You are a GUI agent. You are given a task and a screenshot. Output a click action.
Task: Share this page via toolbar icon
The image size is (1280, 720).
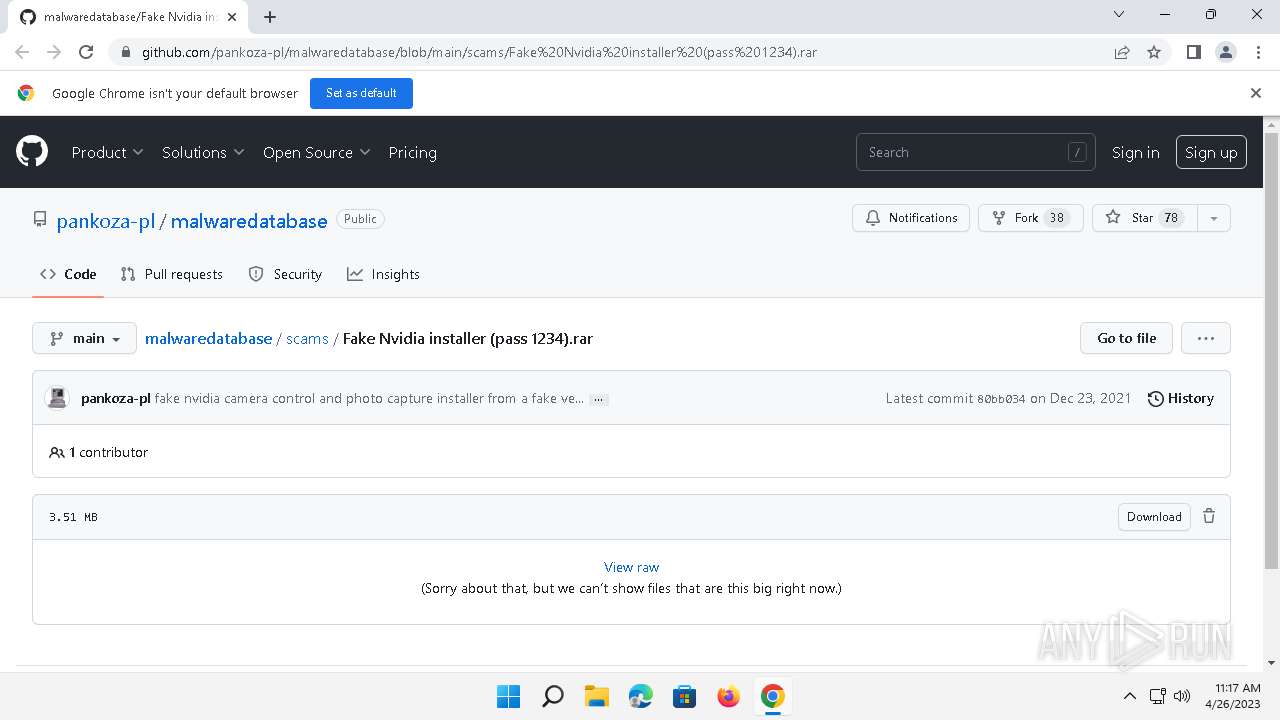click(1122, 52)
